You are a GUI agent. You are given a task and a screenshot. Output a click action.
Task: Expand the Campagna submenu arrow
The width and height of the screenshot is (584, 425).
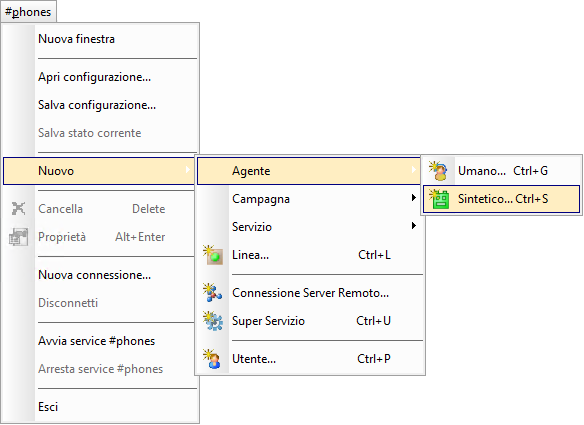[x=413, y=198]
